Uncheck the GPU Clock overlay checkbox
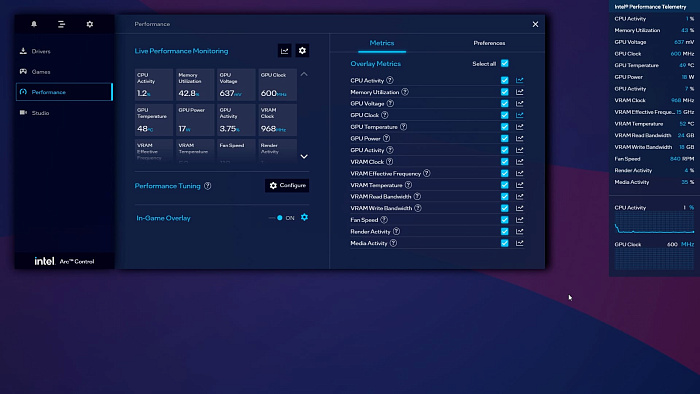Viewport: 700px width, 394px height. point(504,115)
